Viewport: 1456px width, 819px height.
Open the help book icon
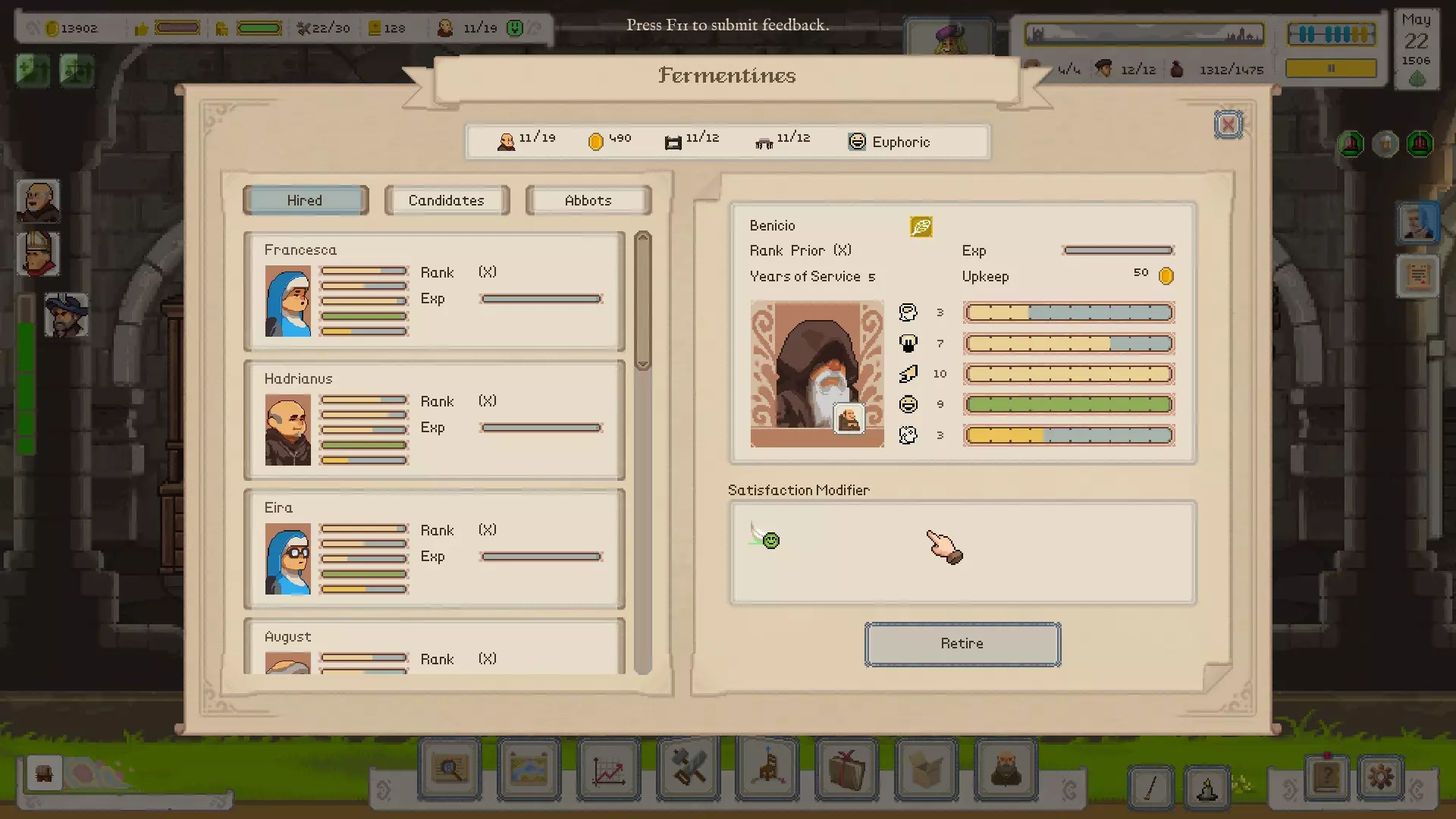[1326, 777]
